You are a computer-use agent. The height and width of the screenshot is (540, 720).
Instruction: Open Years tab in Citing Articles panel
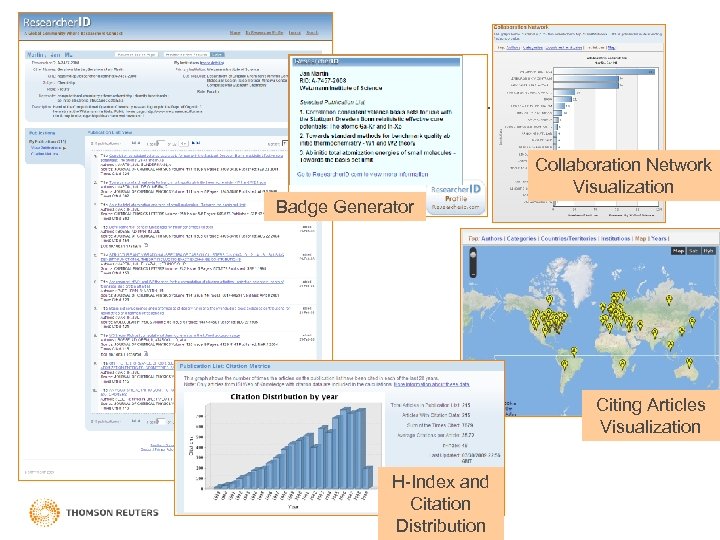click(659, 239)
